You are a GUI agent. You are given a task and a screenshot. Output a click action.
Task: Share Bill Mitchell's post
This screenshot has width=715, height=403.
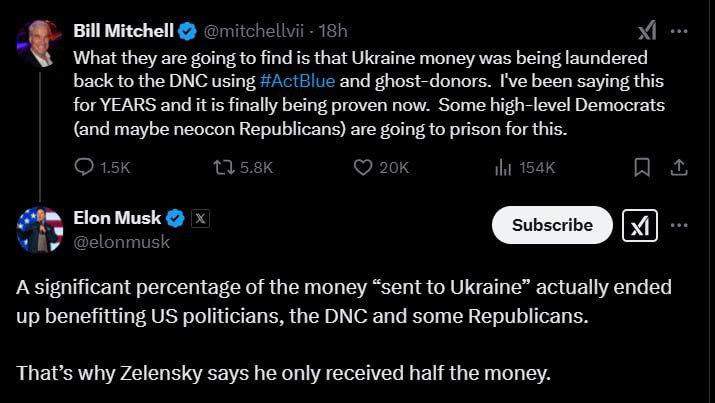[679, 168]
